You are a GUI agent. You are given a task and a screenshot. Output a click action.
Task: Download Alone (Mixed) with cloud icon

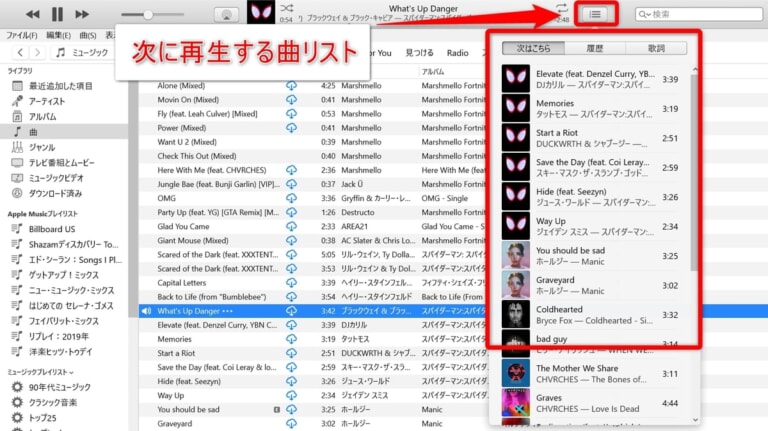point(291,86)
